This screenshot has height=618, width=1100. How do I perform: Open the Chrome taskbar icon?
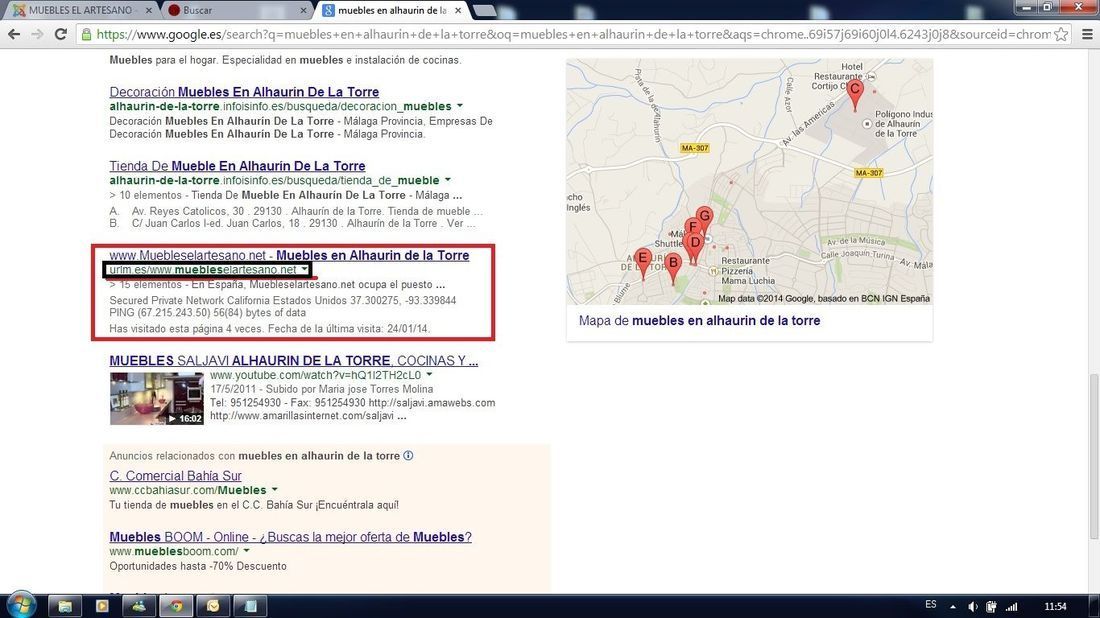pos(175,606)
